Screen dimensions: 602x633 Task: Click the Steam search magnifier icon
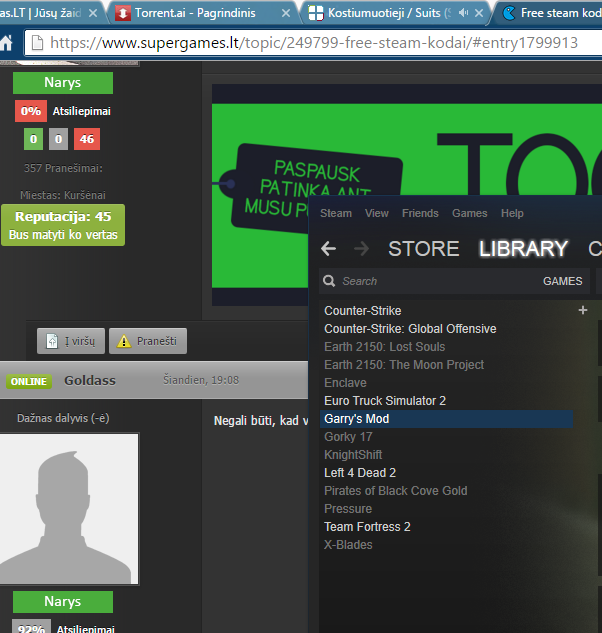tap(329, 281)
